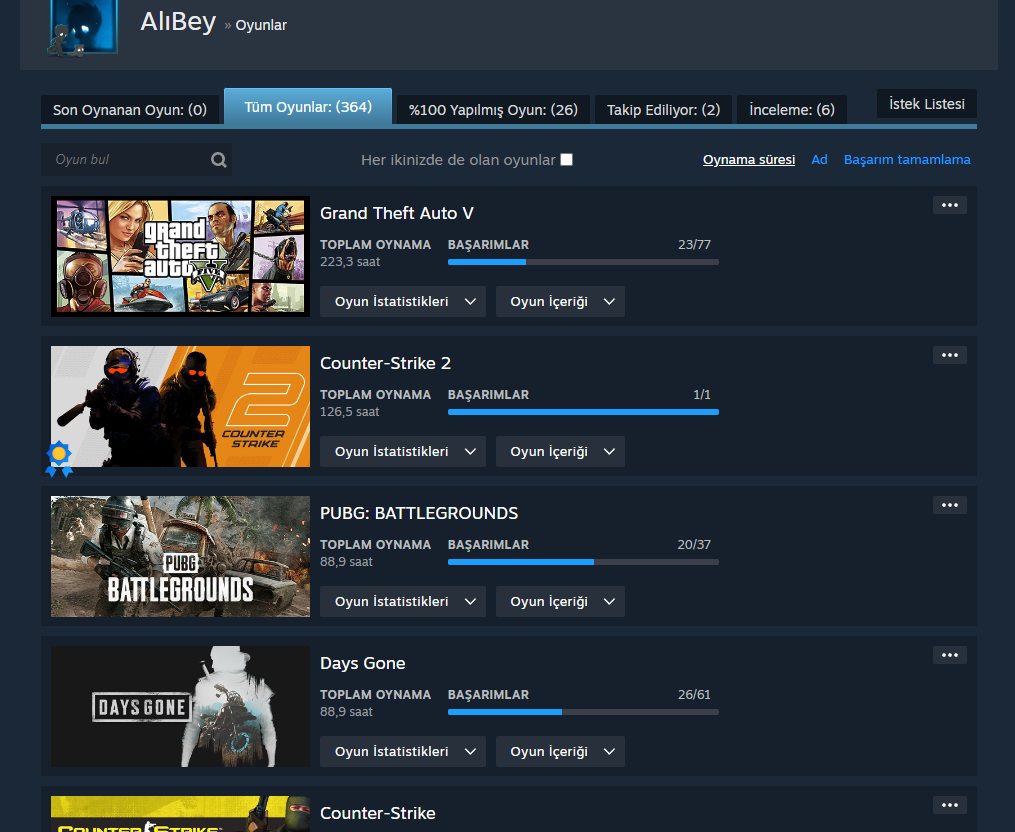Select the Tüm Oyunlar (364) tab
This screenshot has height=832, width=1015.
click(x=308, y=106)
